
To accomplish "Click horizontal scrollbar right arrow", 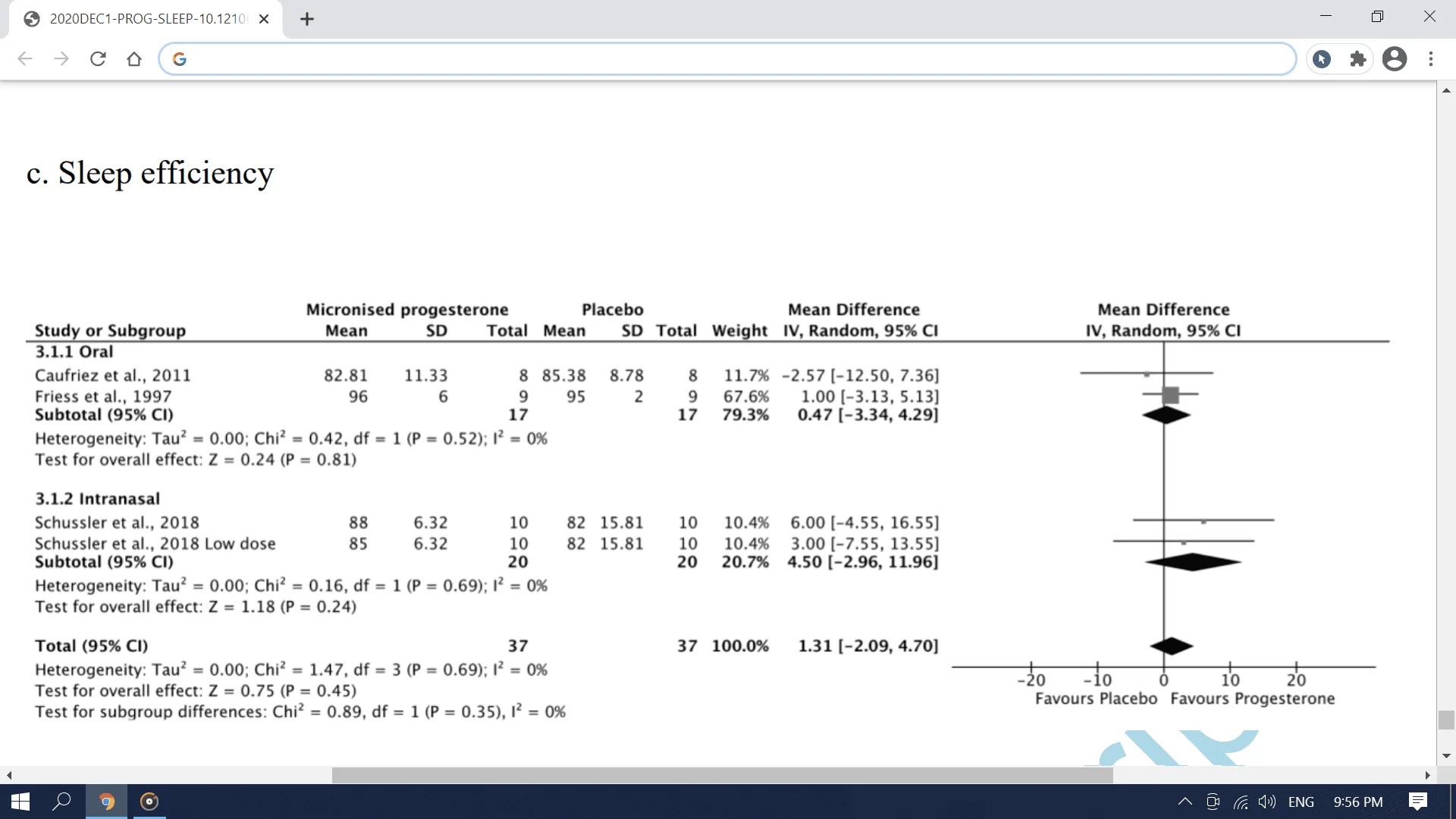I will (x=1428, y=775).
